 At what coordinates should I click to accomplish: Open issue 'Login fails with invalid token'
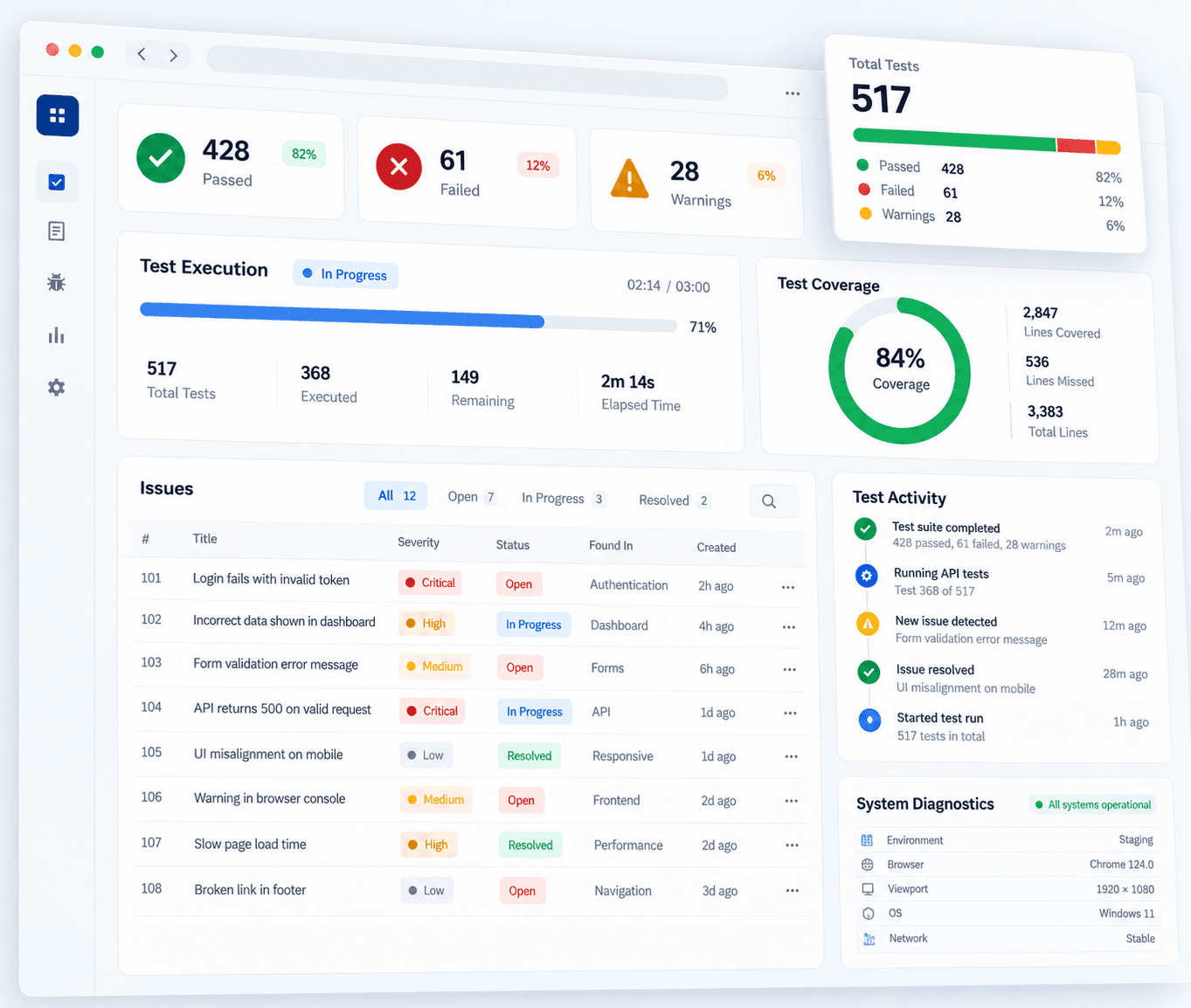[x=271, y=579]
